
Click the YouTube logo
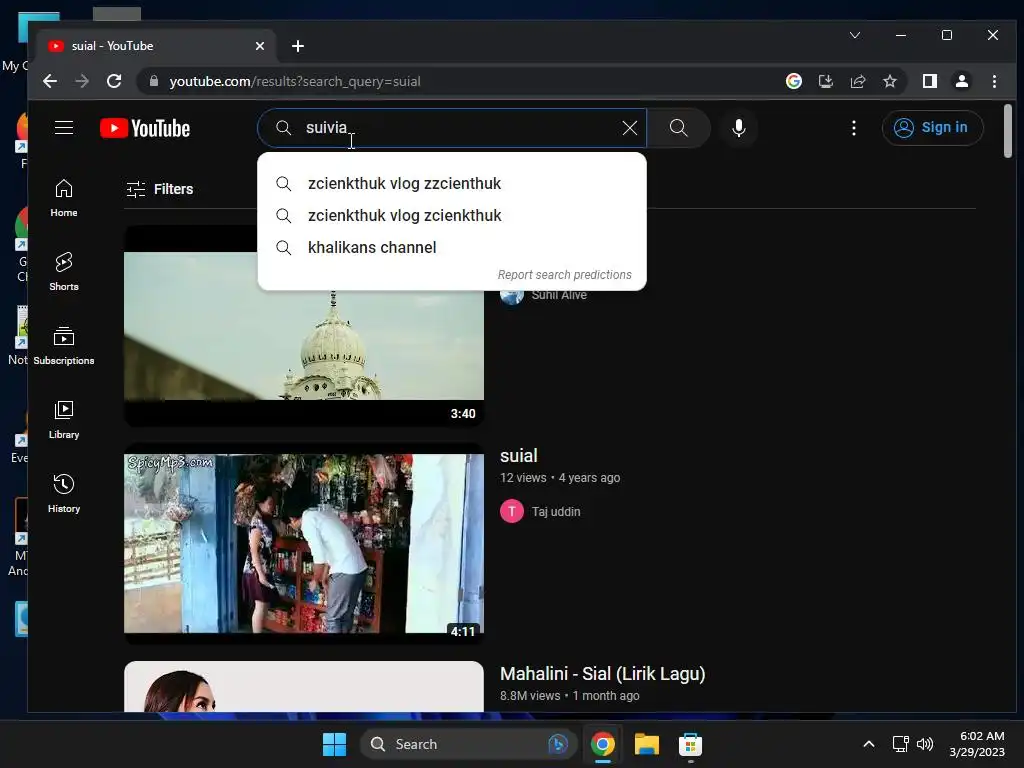[145, 128]
